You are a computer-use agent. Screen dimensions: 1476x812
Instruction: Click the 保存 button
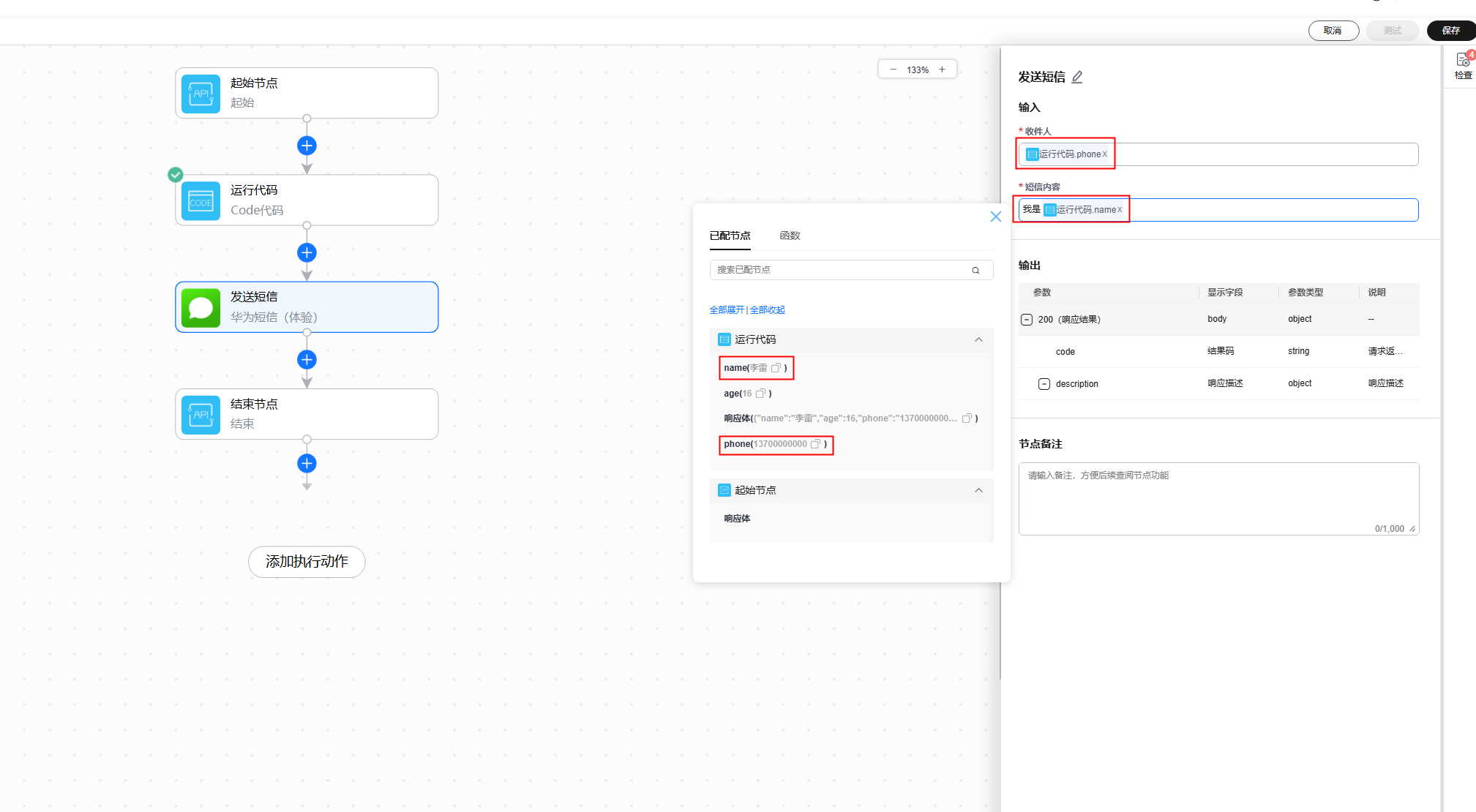(x=1450, y=31)
